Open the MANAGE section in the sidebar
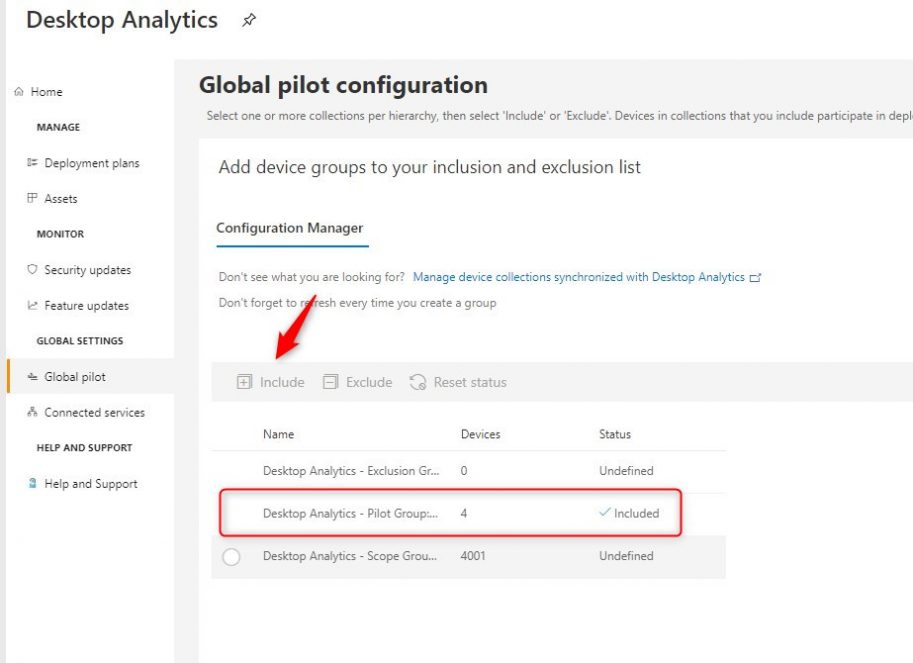 58,127
